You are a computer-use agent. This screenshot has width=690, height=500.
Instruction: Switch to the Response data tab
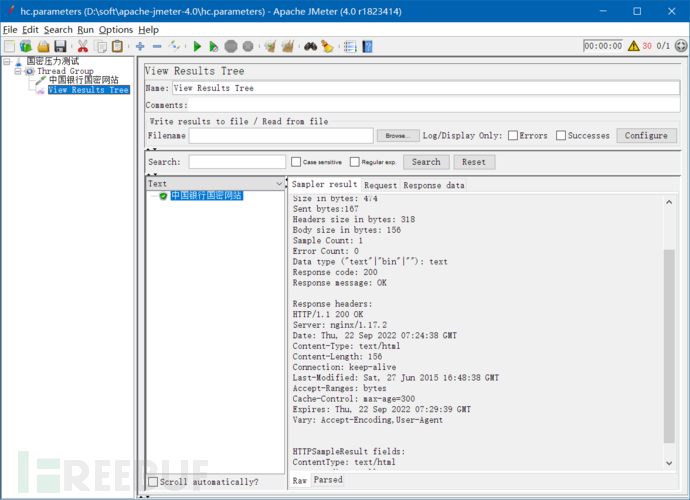pyautogui.click(x=433, y=185)
